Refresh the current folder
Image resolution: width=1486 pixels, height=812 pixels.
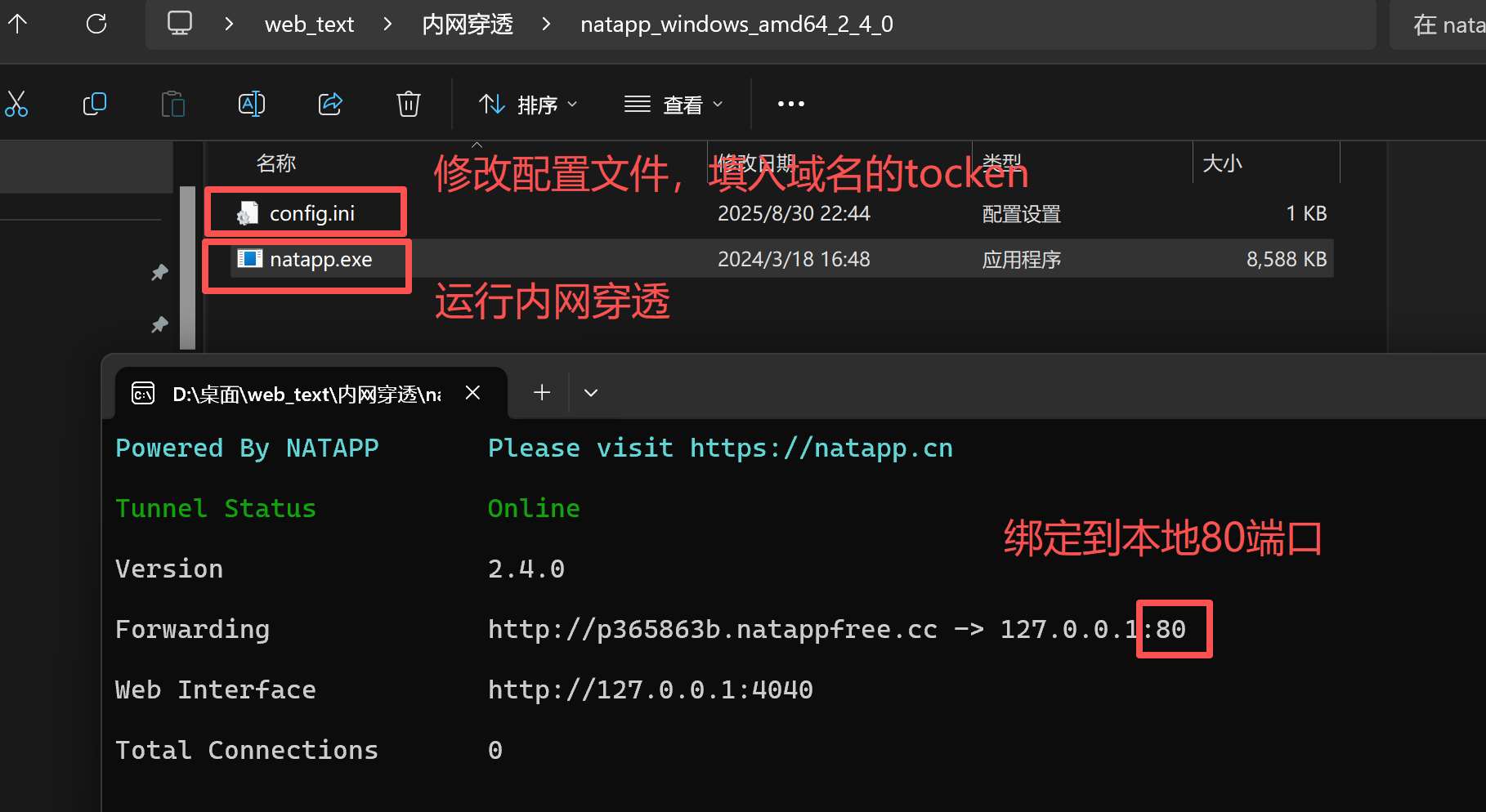tap(96, 25)
